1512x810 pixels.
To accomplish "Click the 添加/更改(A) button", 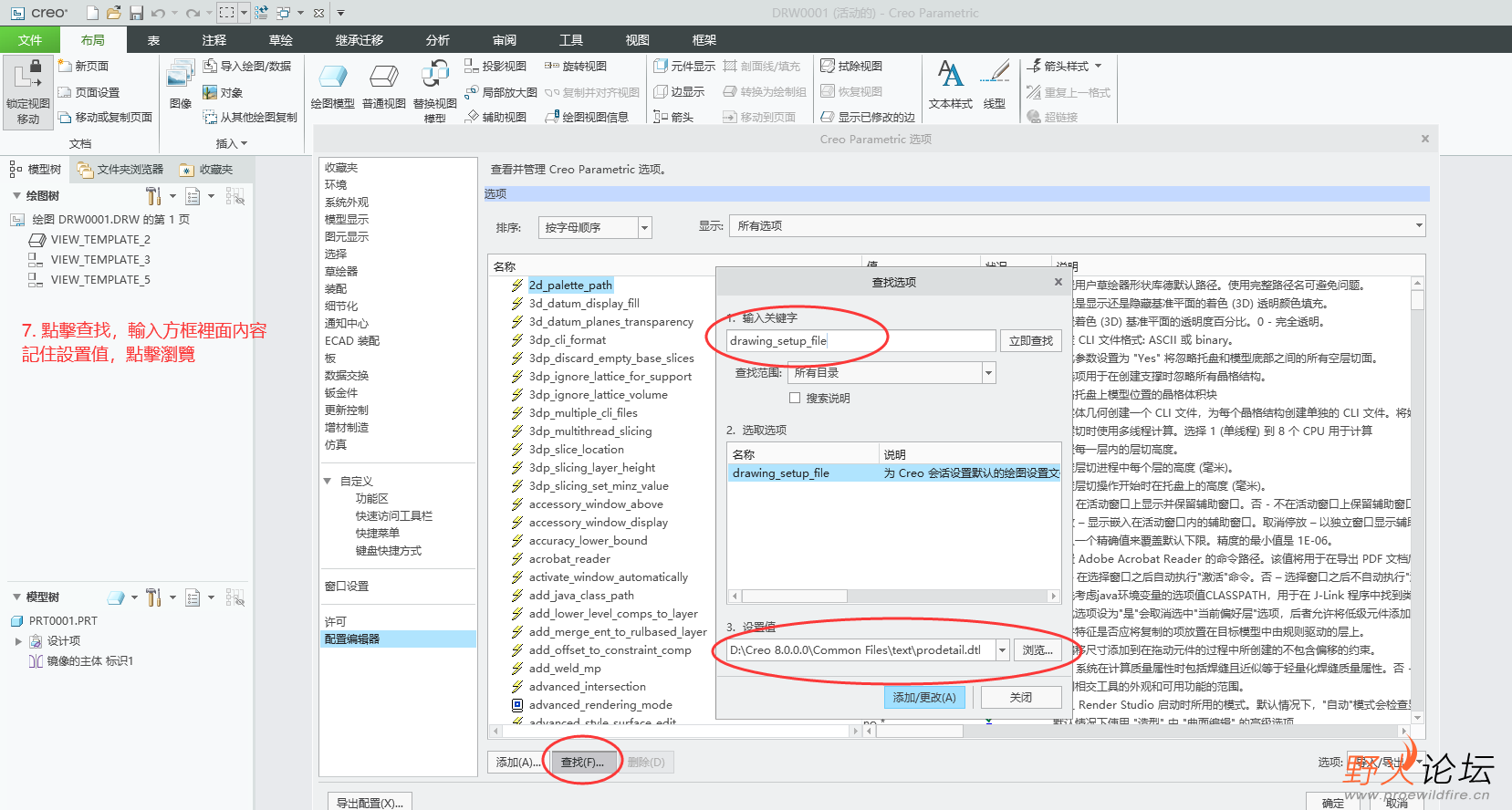I will [924, 697].
